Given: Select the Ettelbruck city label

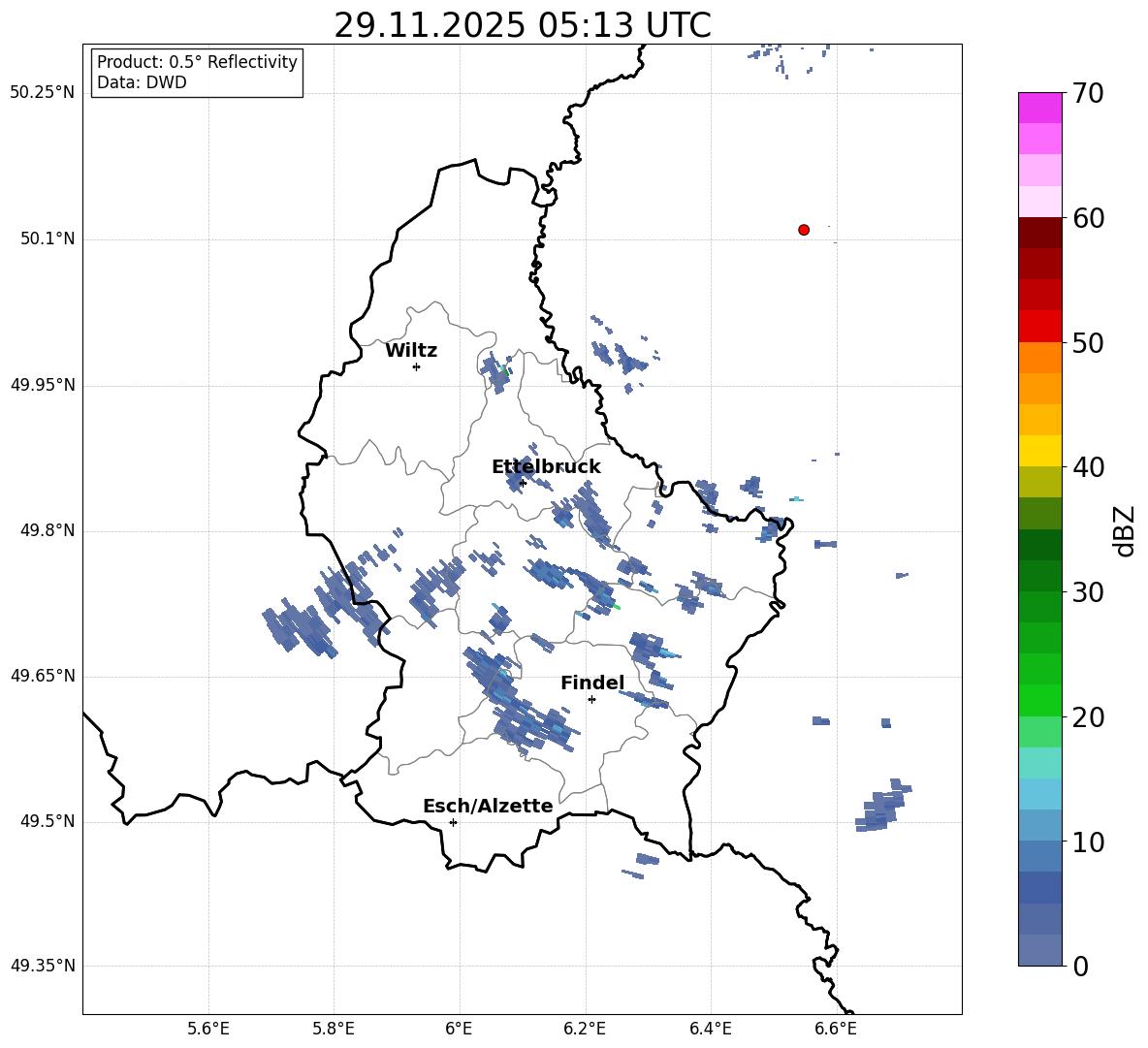Looking at the screenshot, I should 546,467.
